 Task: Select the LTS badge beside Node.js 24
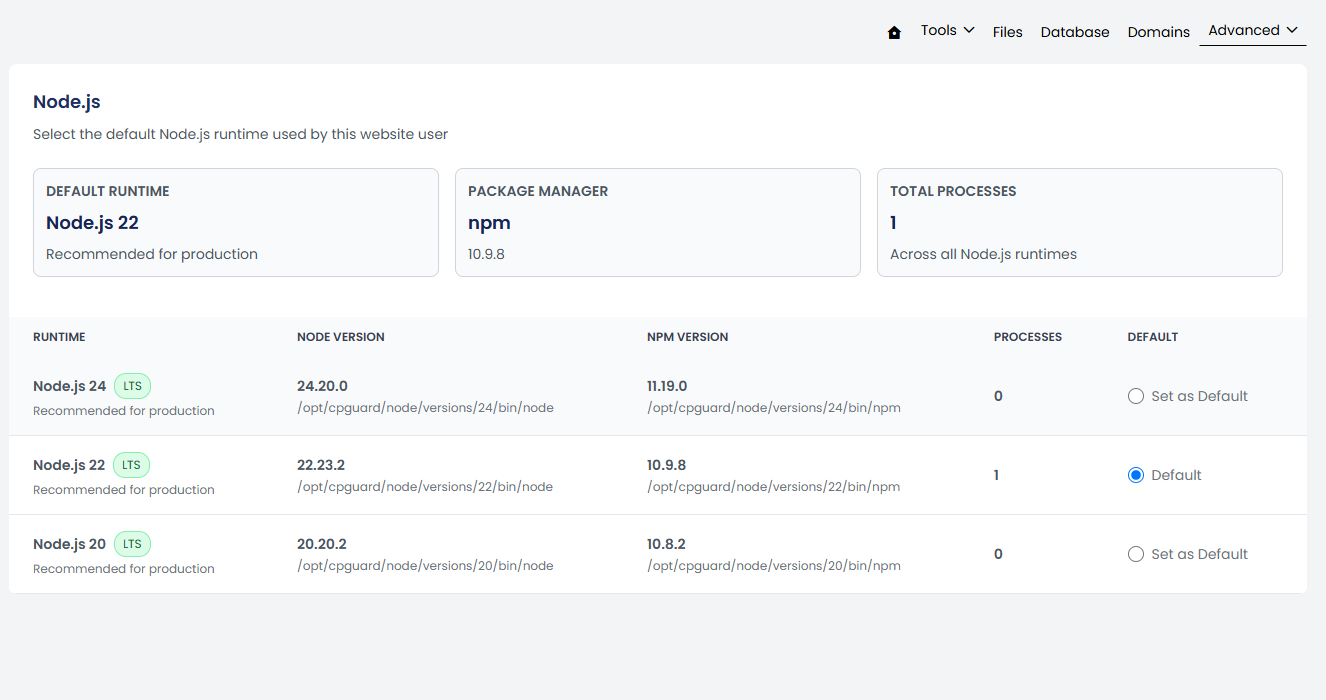132,385
